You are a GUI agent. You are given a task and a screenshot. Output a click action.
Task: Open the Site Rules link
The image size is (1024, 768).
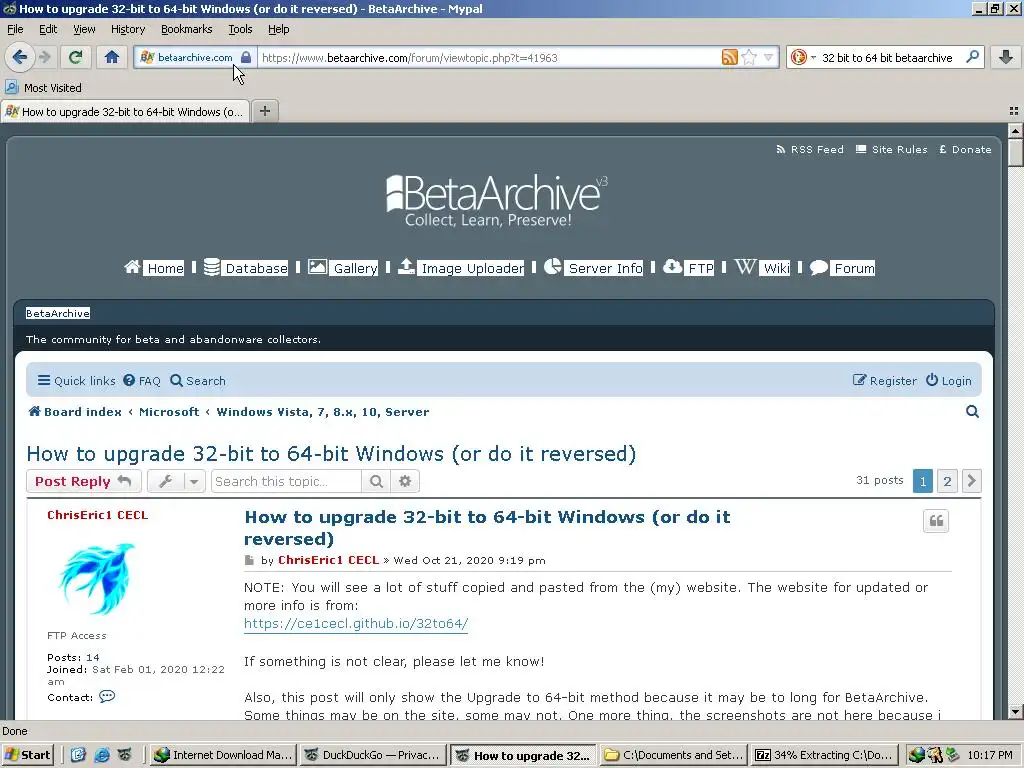coord(891,150)
